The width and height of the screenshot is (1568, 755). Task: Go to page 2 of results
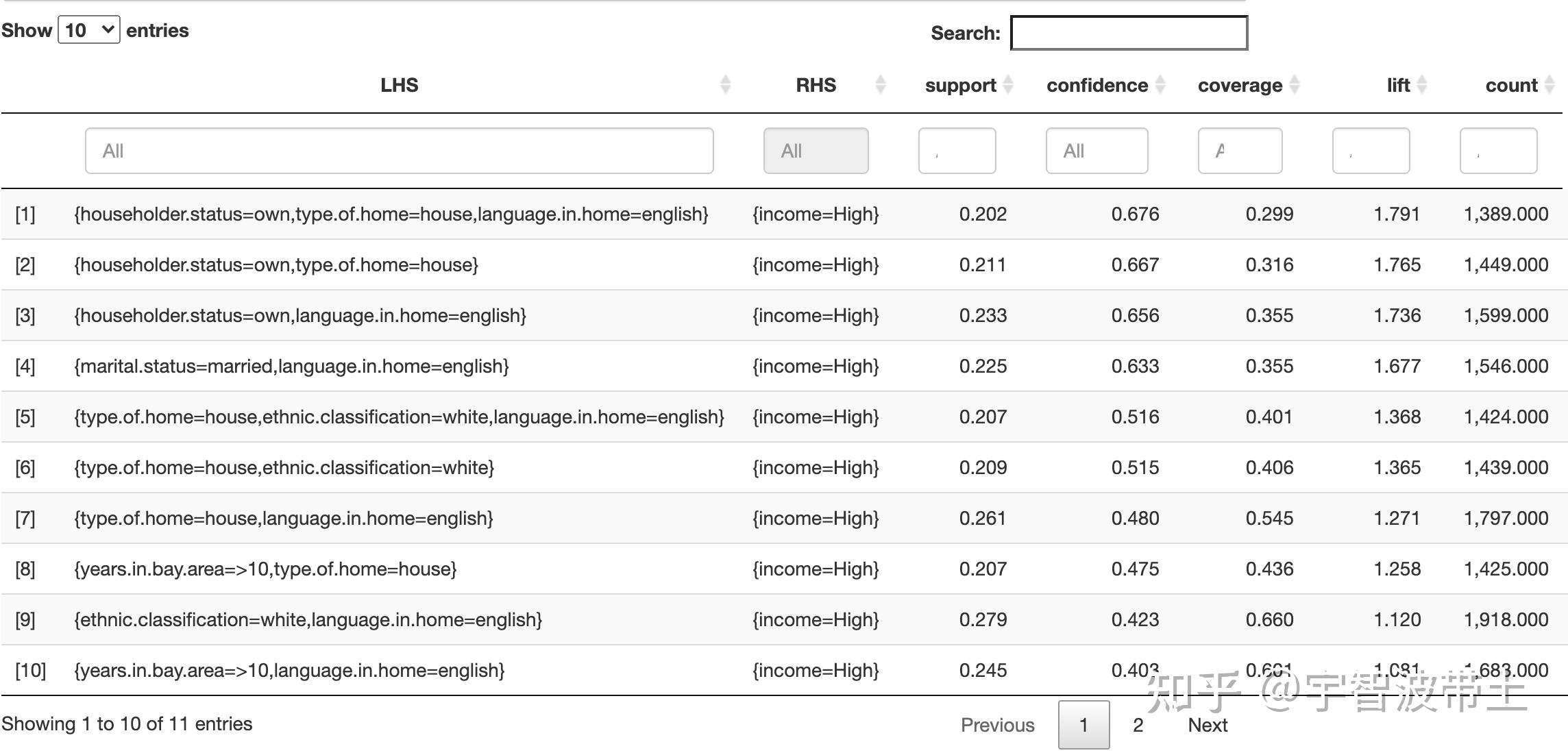click(1138, 725)
